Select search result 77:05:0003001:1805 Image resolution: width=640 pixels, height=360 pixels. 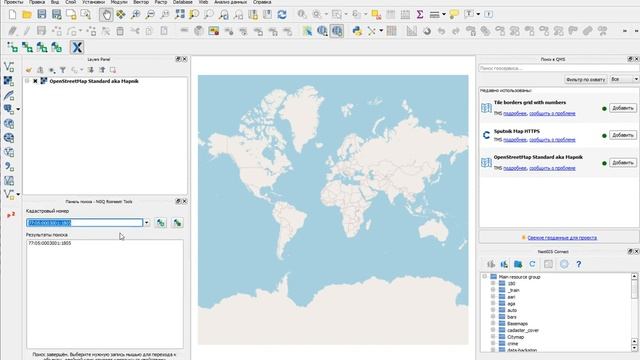click(50, 243)
